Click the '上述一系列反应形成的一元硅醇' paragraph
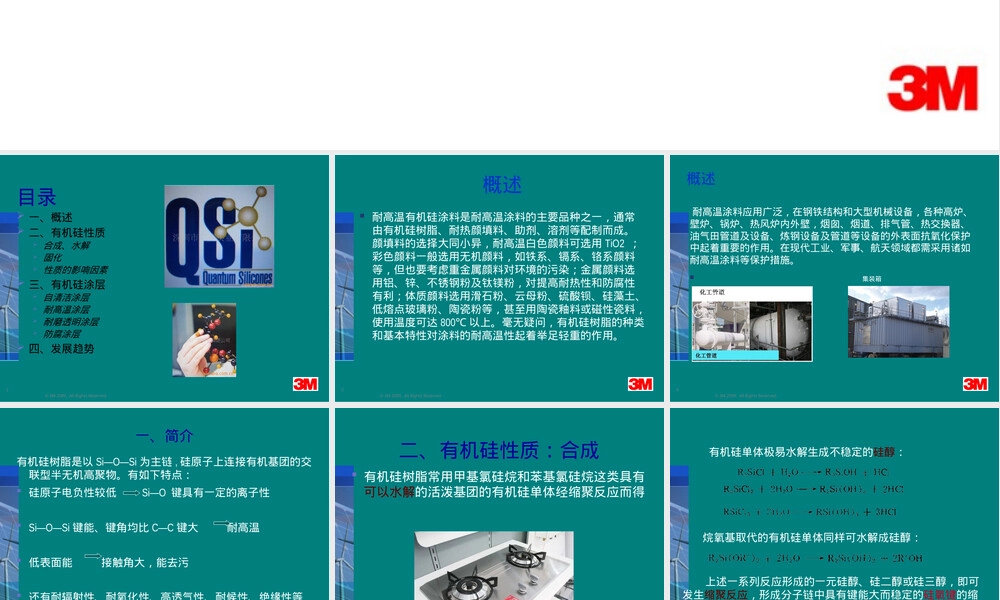The image size is (1000, 600). (x=831, y=588)
